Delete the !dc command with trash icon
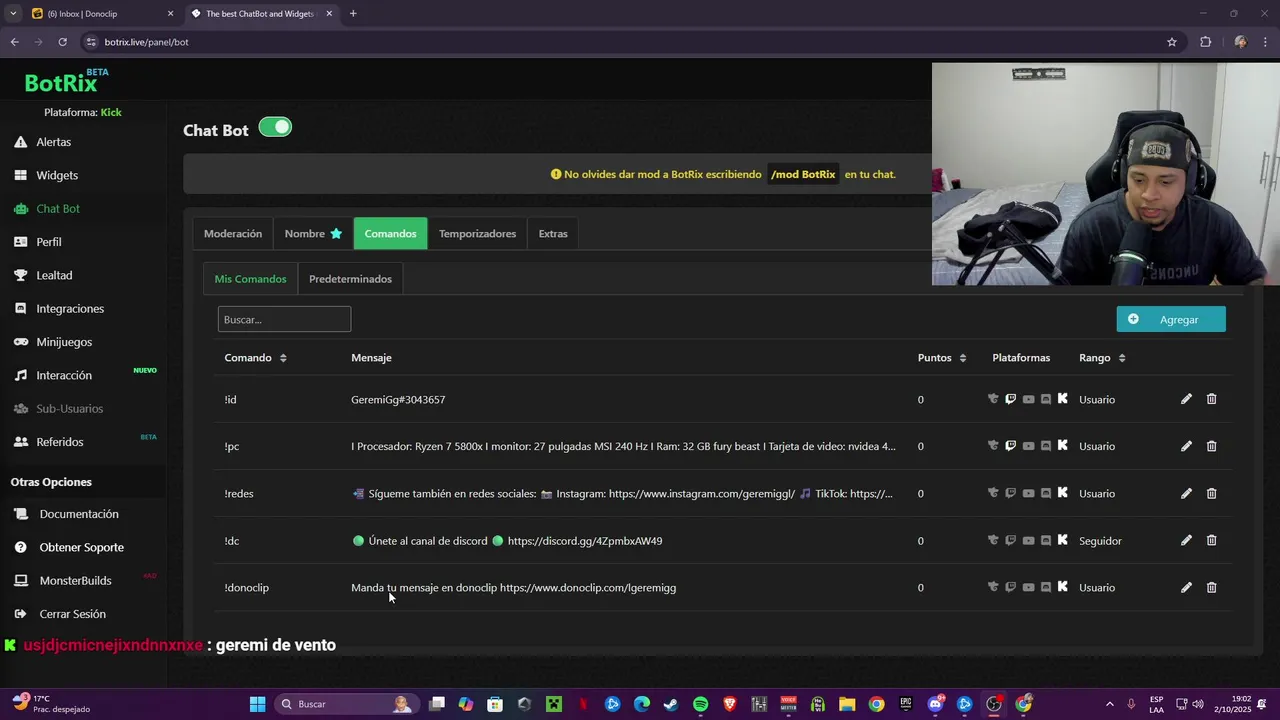Viewport: 1280px width, 720px height. [1211, 540]
